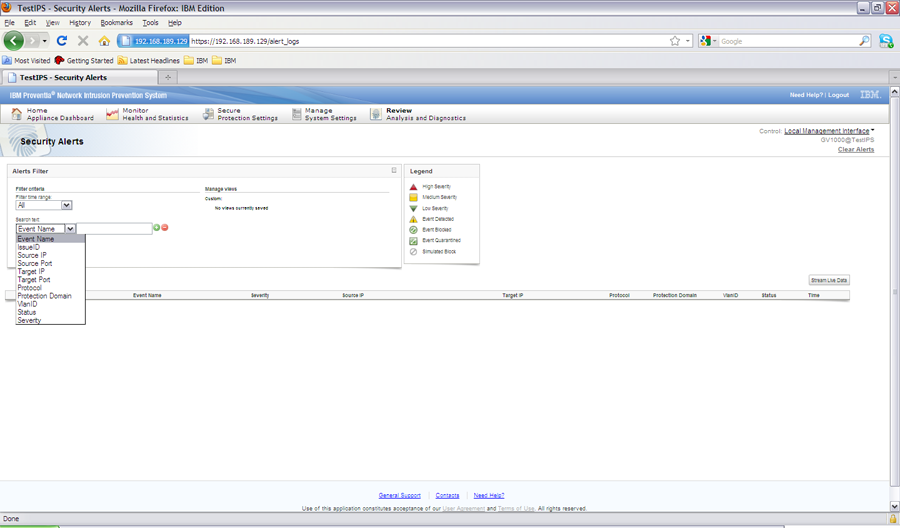Sort by the Time column header
900x528 pixels.
pos(814,295)
